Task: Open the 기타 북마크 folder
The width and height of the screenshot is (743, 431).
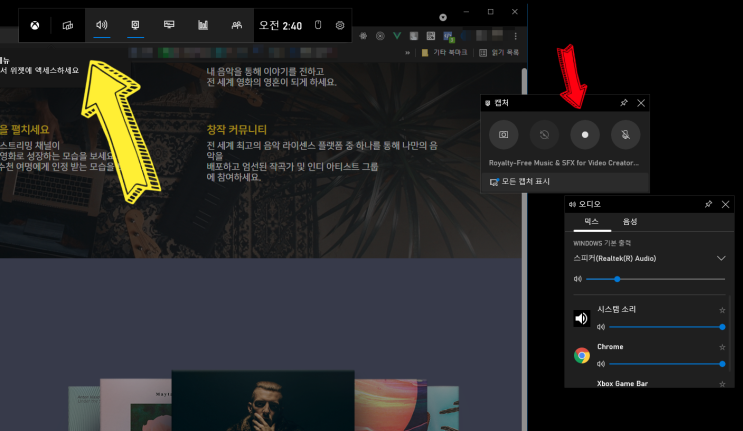Action: coord(444,53)
